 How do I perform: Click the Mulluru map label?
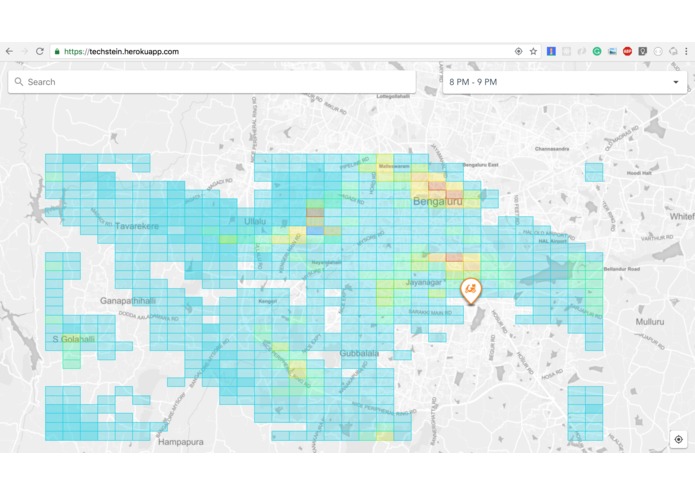coord(650,322)
